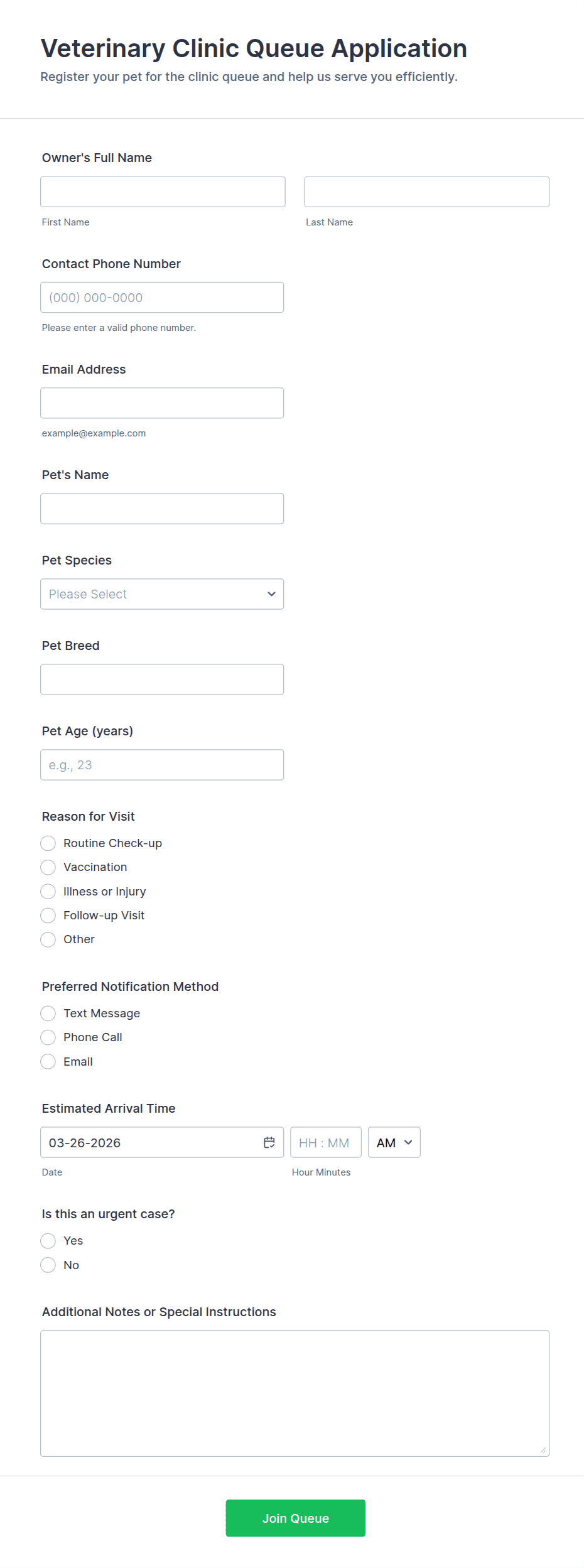
Task: Select Other as visit reason
Action: (x=48, y=939)
